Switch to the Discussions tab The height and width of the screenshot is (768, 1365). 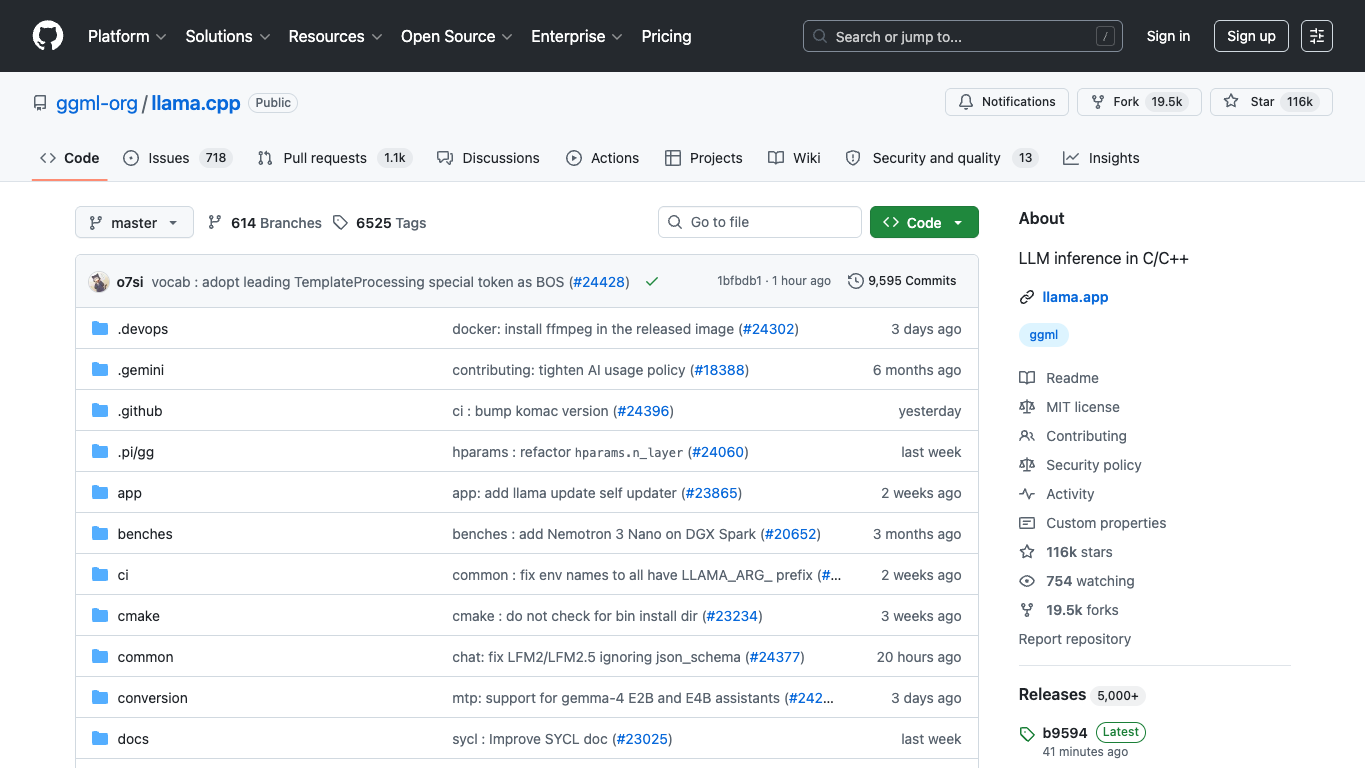(x=488, y=158)
